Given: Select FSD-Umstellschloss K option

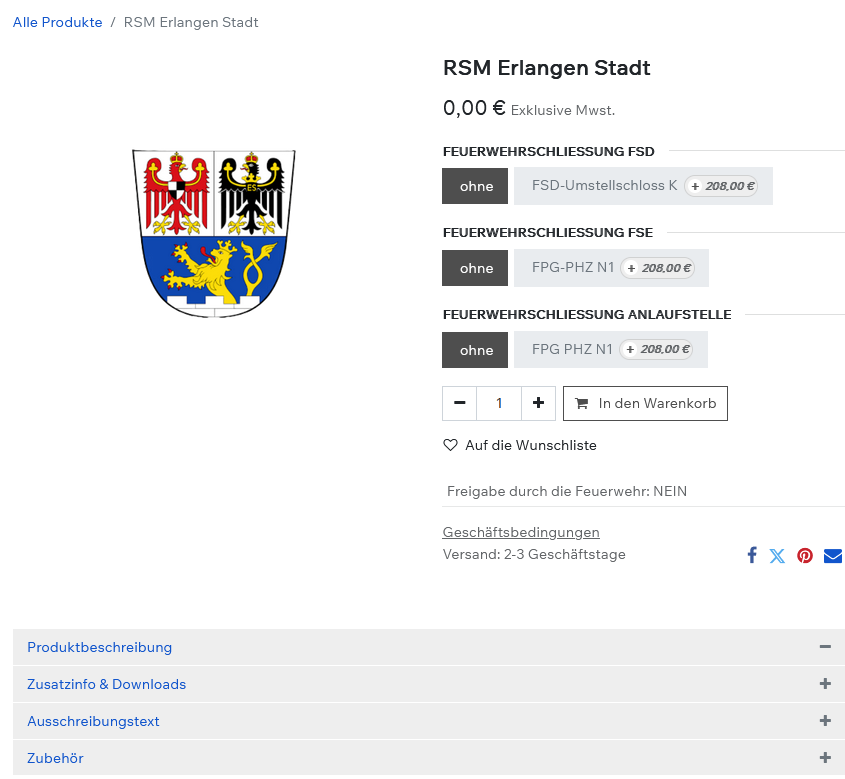Looking at the screenshot, I should [643, 186].
